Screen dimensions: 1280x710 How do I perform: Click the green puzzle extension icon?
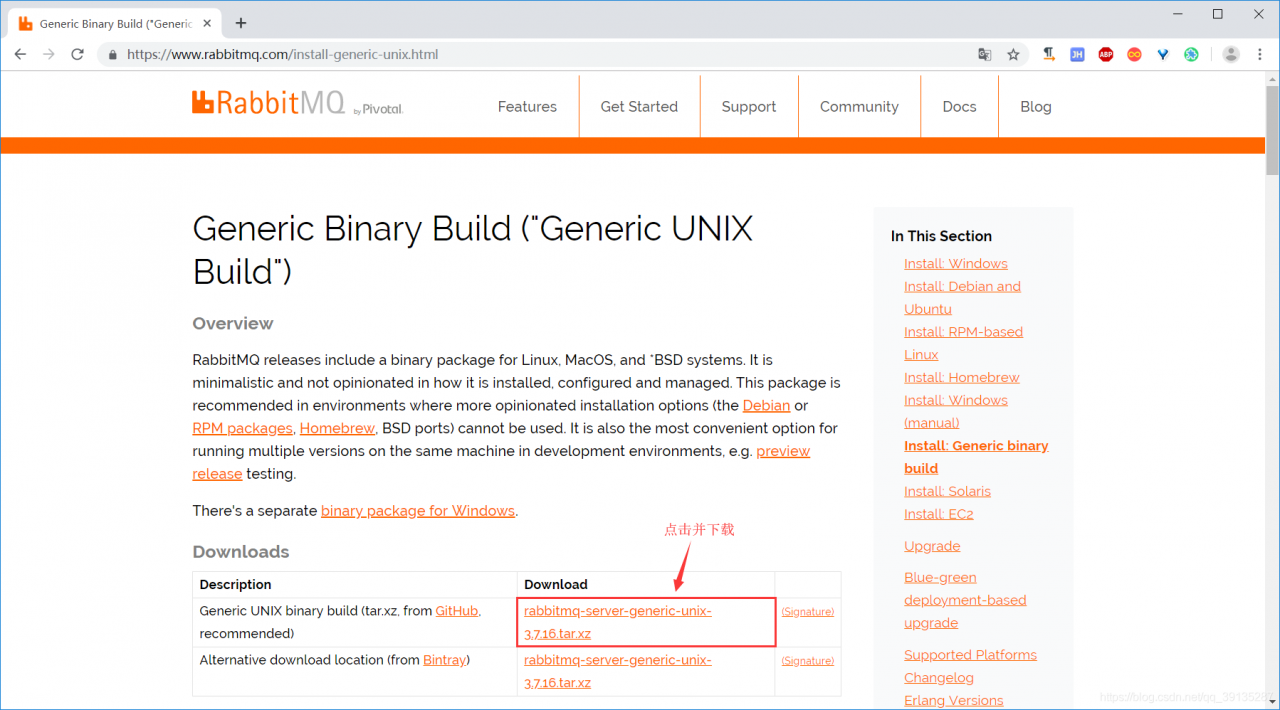(x=1191, y=54)
